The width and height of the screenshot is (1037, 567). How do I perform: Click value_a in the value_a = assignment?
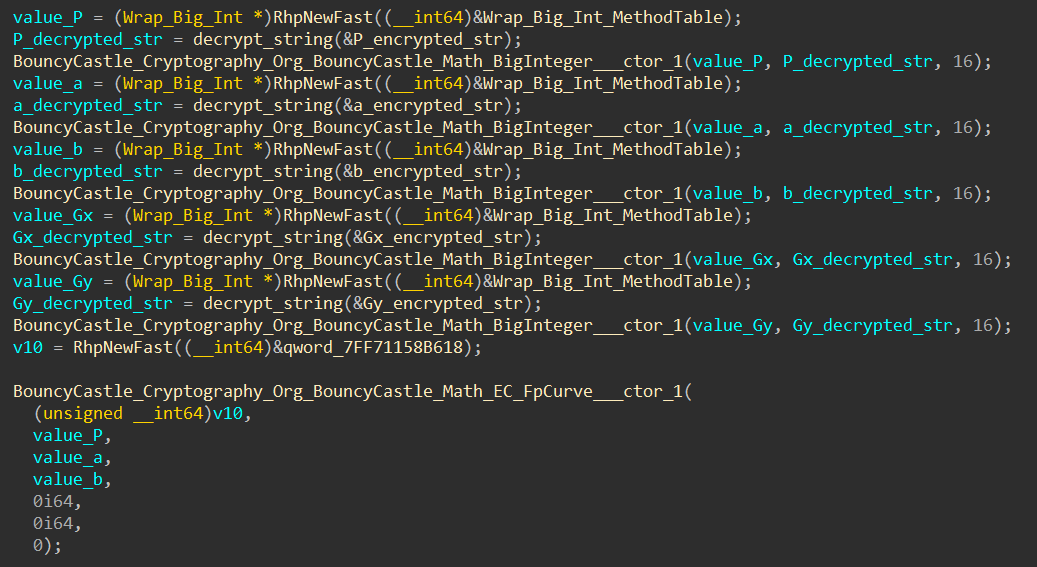[x=48, y=83]
